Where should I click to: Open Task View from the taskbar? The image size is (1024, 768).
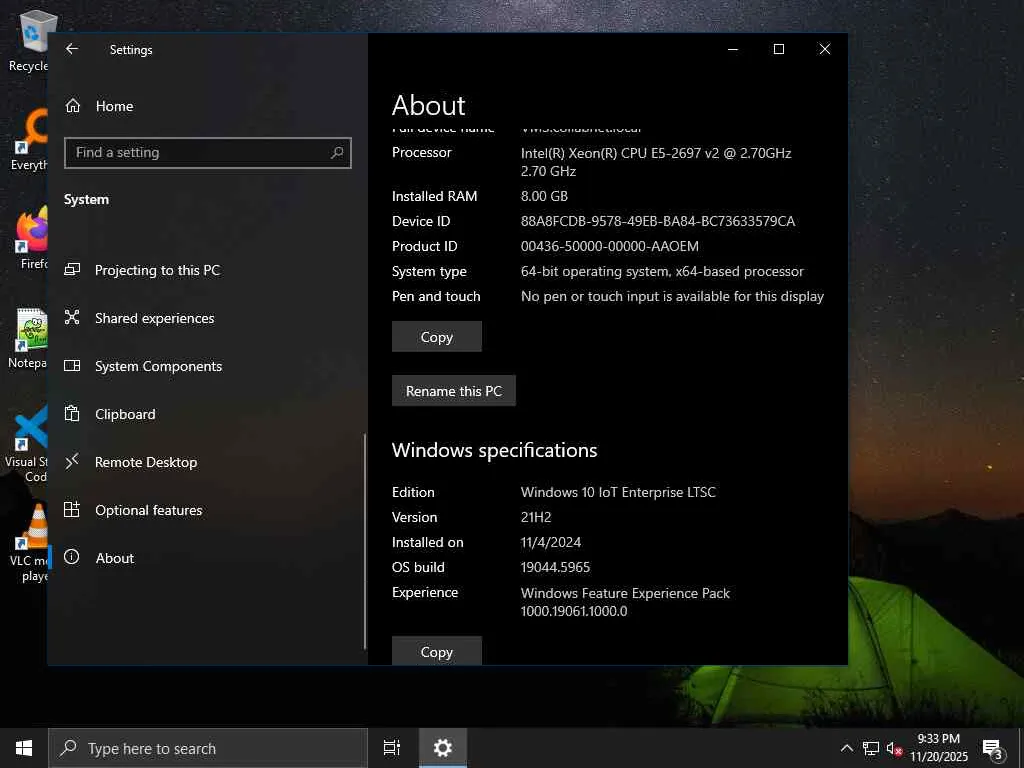point(392,748)
